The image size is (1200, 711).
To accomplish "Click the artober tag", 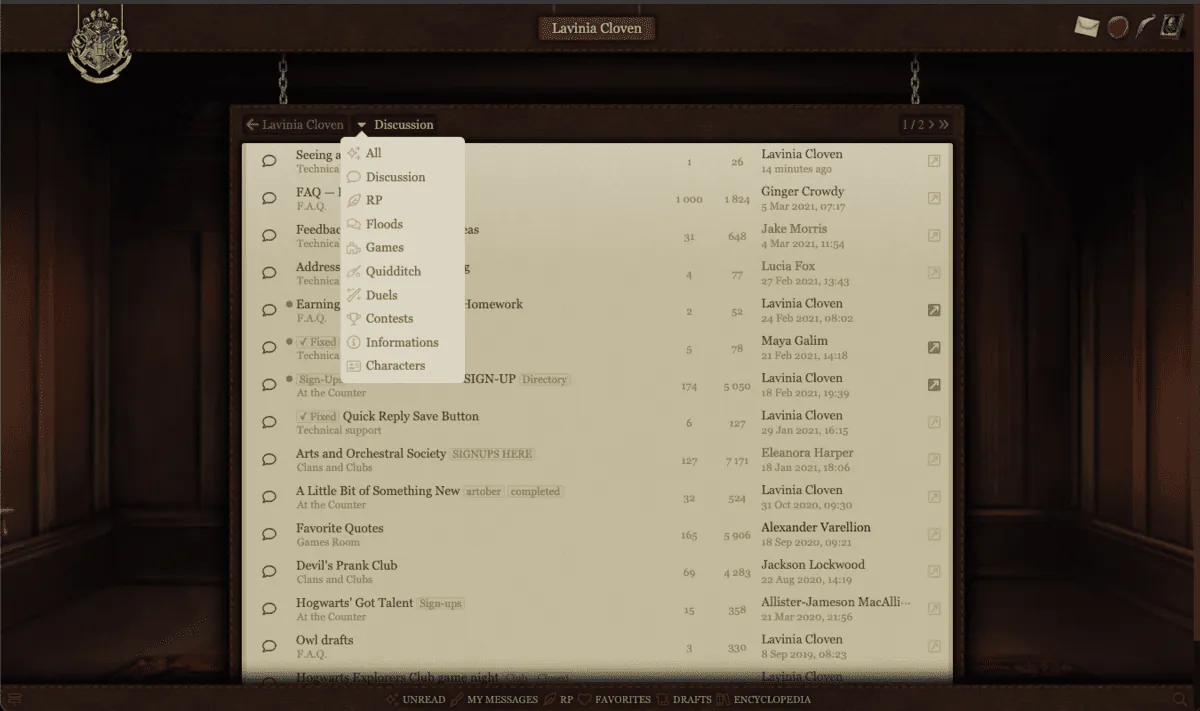I will pyautogui.click(x=484, y=492).
